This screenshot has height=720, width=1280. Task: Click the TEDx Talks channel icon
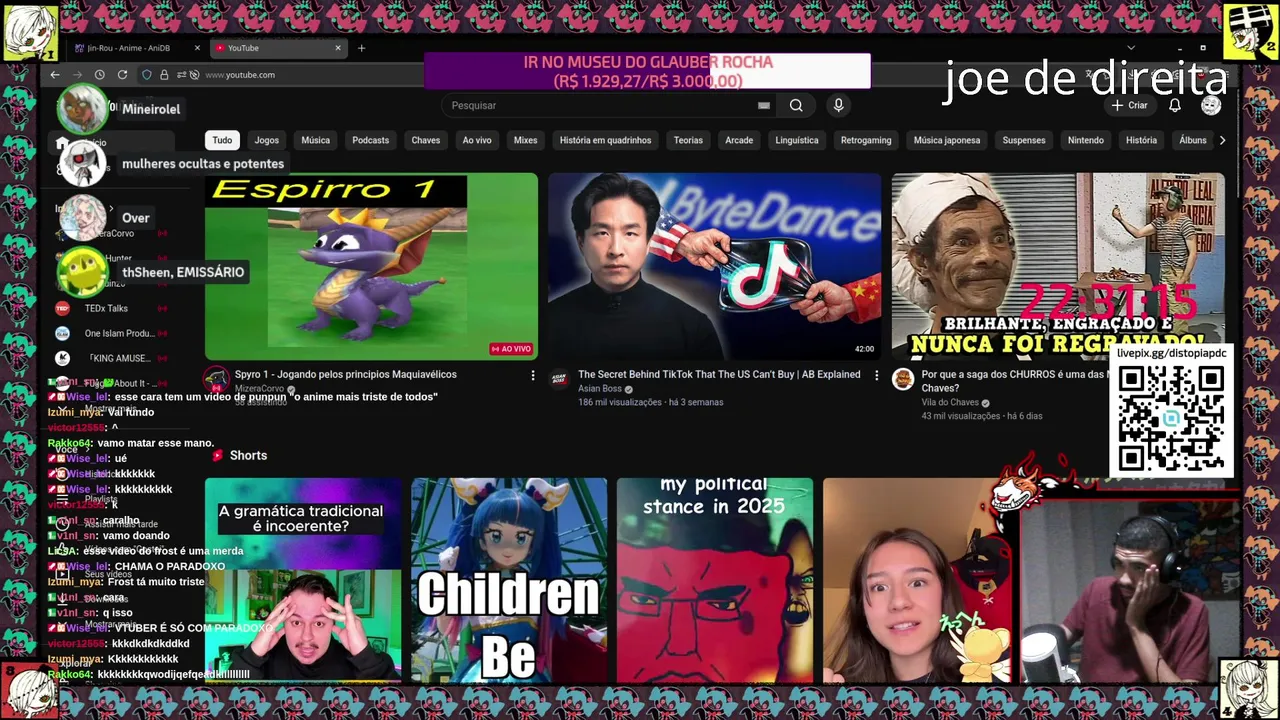point(62,309)
